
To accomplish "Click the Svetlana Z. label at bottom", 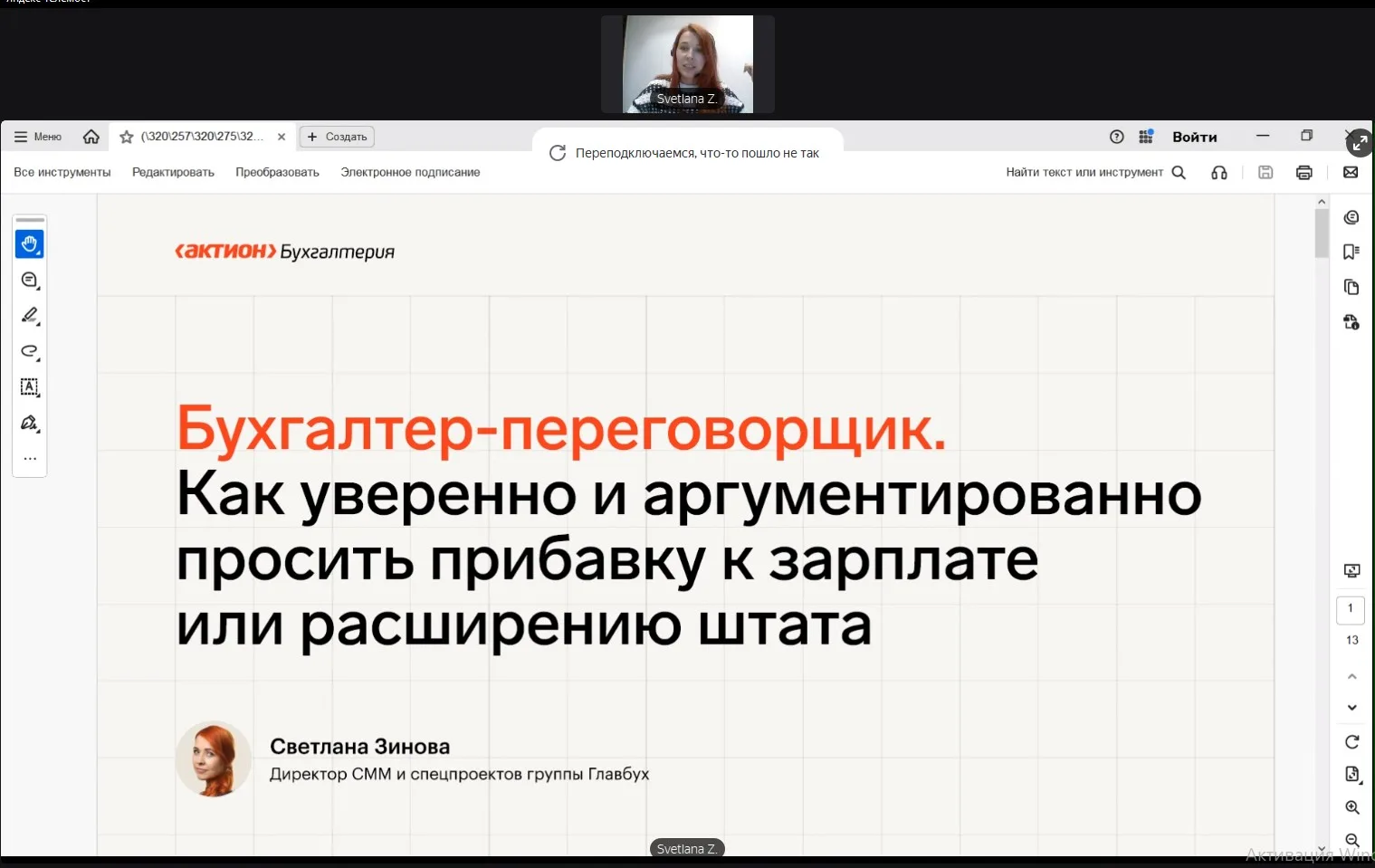I will 687,849.
